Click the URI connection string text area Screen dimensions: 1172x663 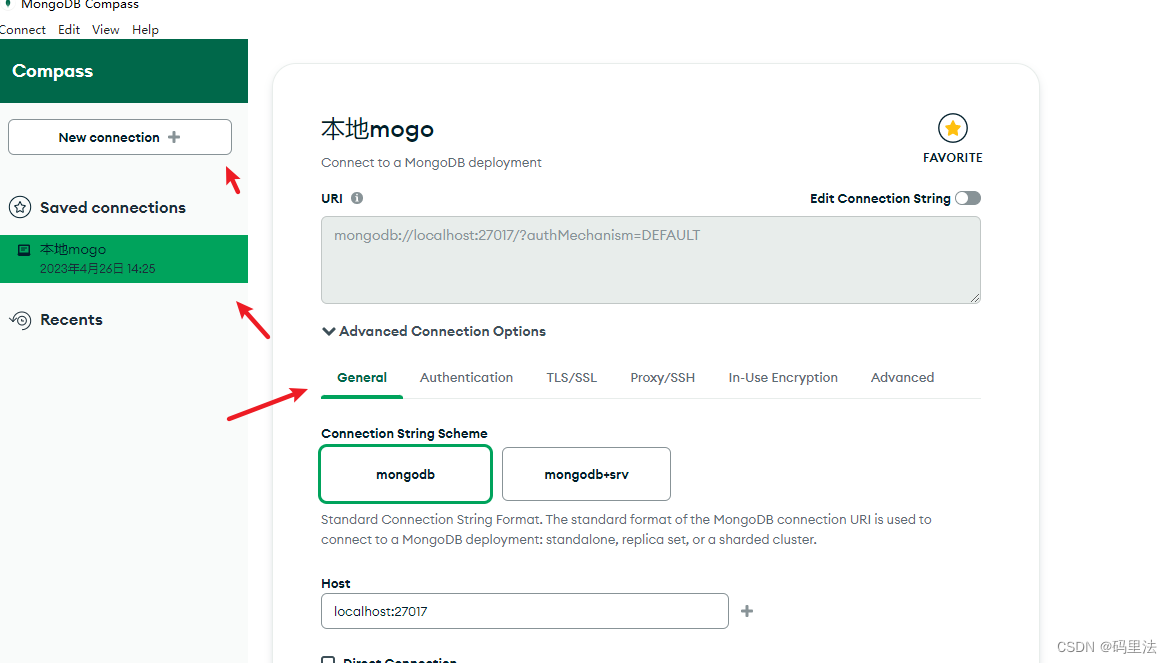tap(650, 260)
